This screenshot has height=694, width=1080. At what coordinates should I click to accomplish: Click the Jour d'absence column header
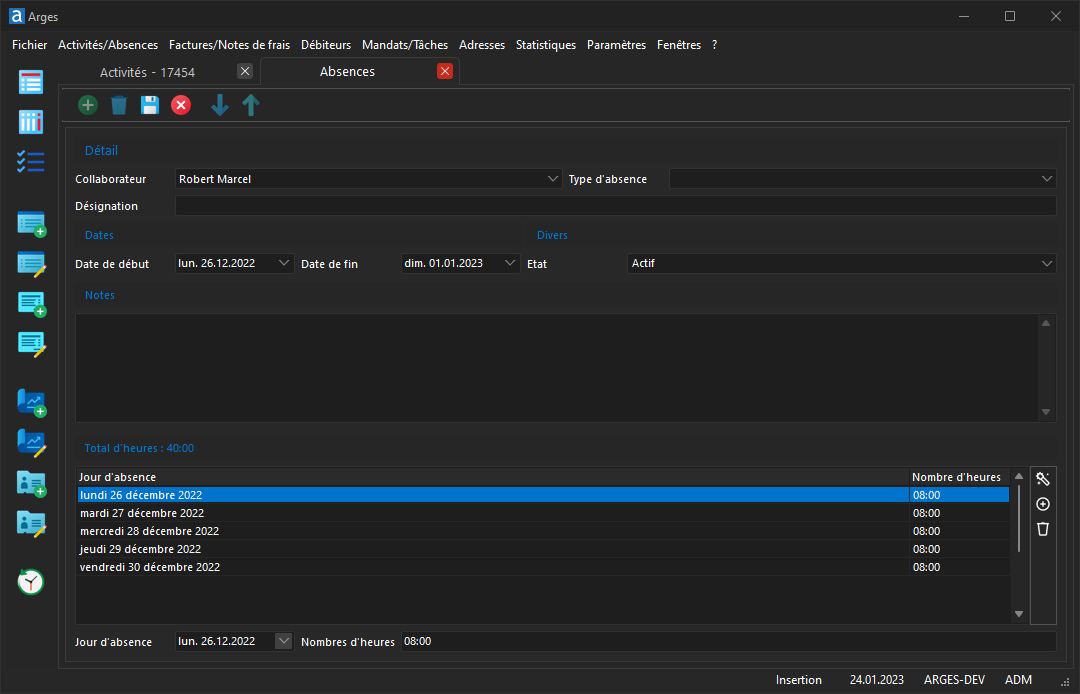tap(492, 477)
